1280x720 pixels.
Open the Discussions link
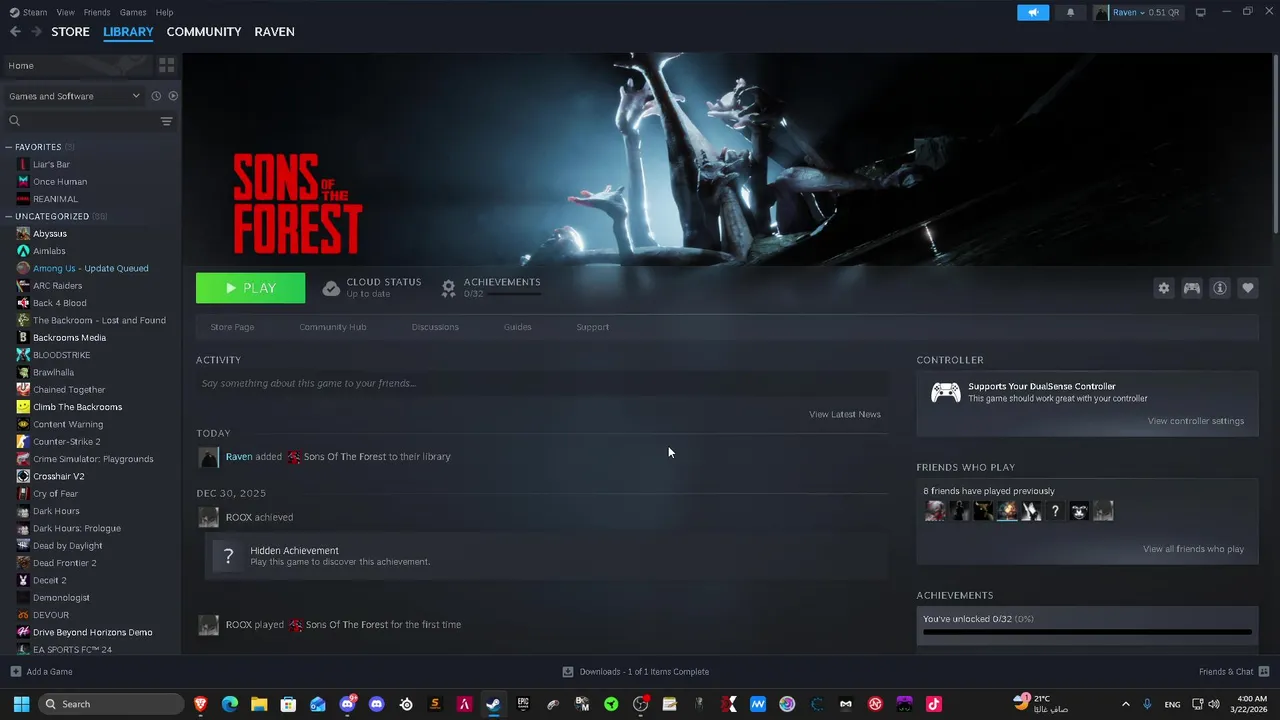click(x=435, y=327)
